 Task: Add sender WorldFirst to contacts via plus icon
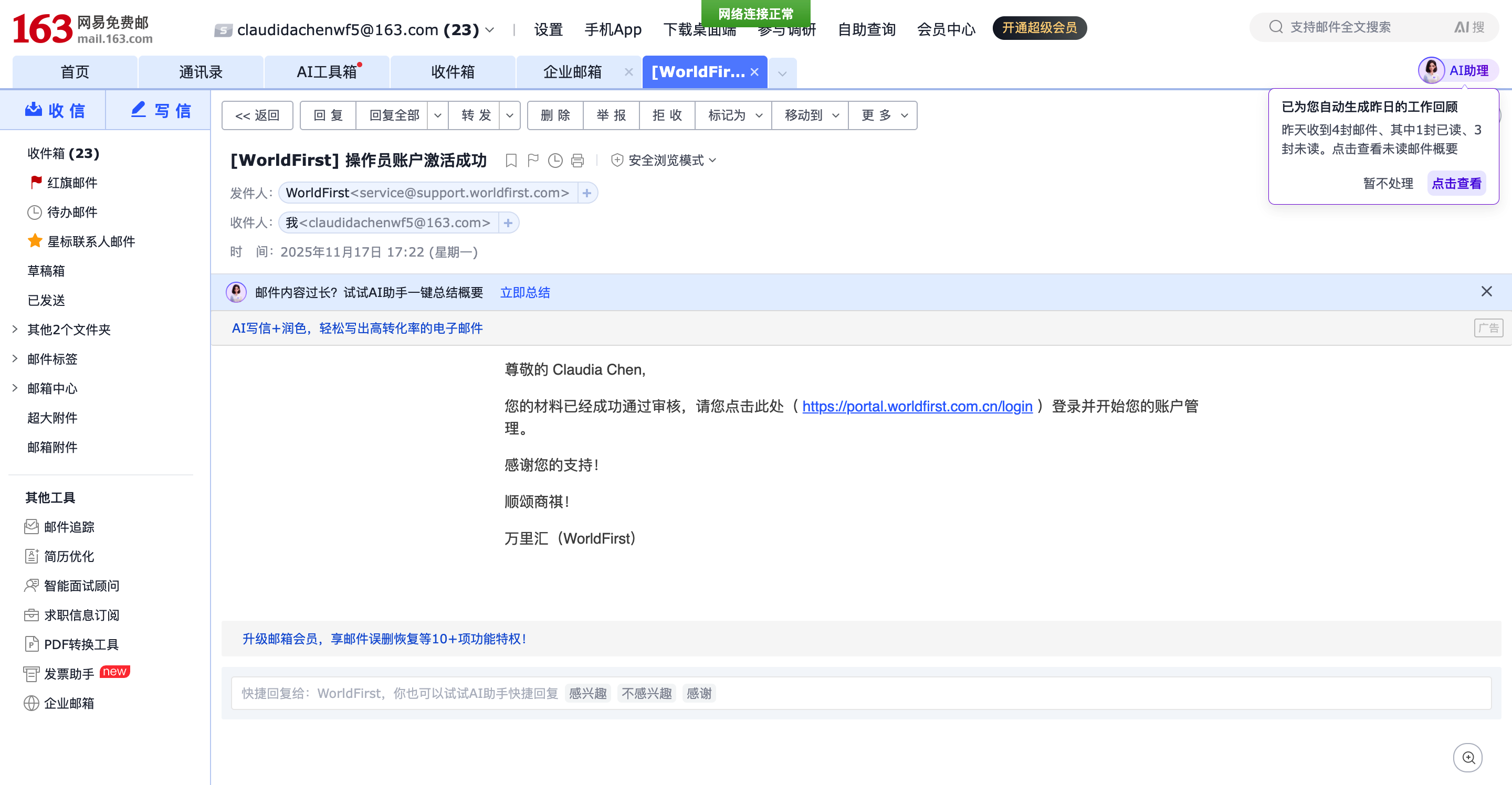587,193
